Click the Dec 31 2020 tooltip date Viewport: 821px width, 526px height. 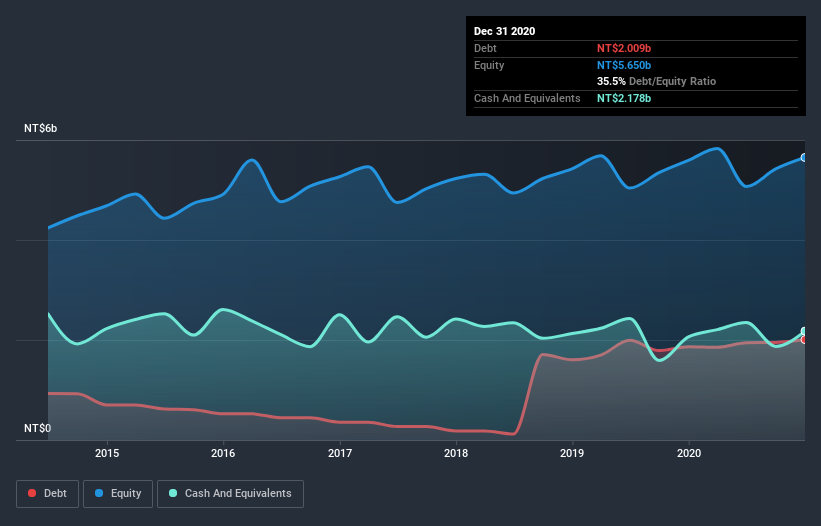click(x=504, y=31)
